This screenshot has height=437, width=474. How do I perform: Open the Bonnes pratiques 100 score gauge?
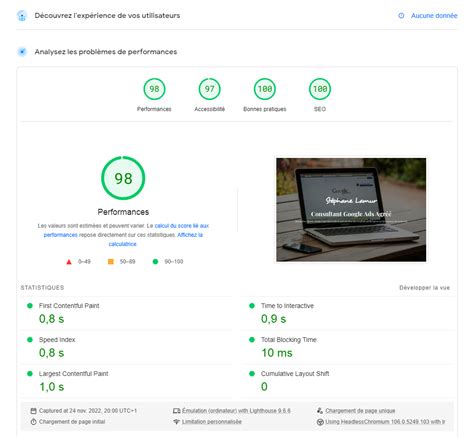point(265,89)
